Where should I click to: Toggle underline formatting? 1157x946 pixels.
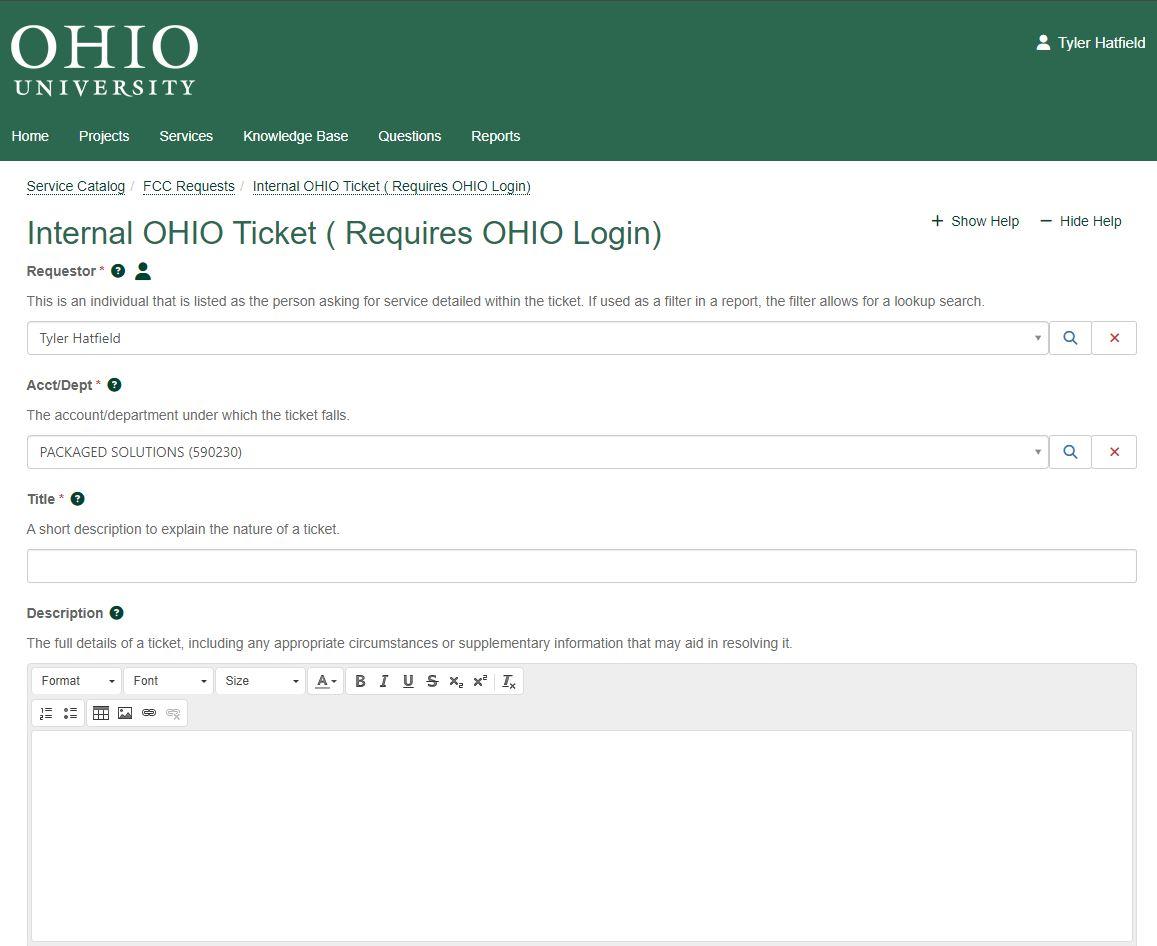click(408, 681)
